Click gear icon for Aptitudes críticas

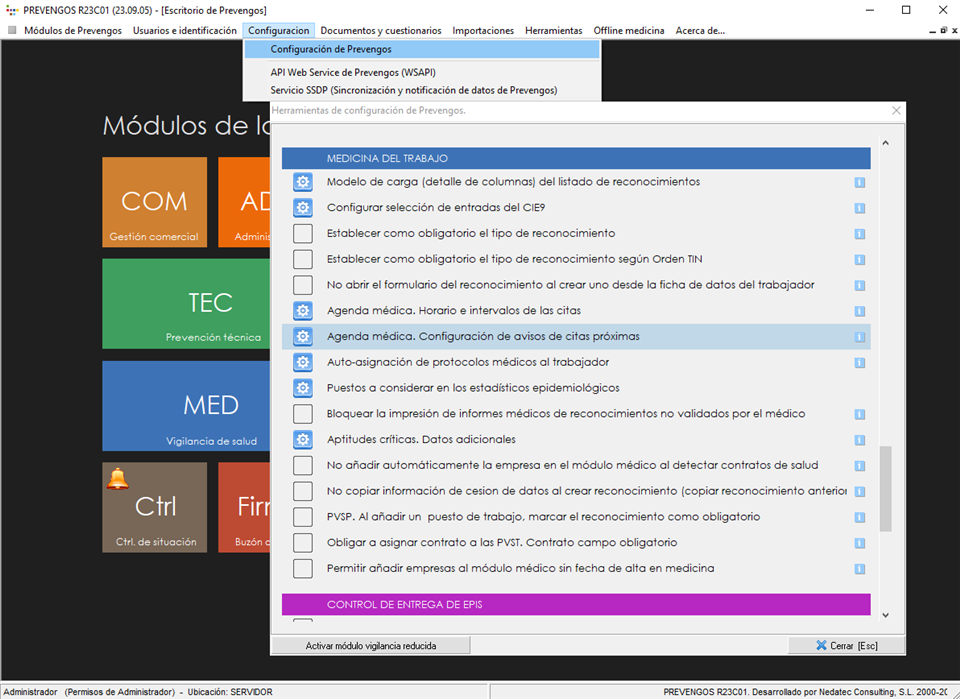tap(303, 439)
